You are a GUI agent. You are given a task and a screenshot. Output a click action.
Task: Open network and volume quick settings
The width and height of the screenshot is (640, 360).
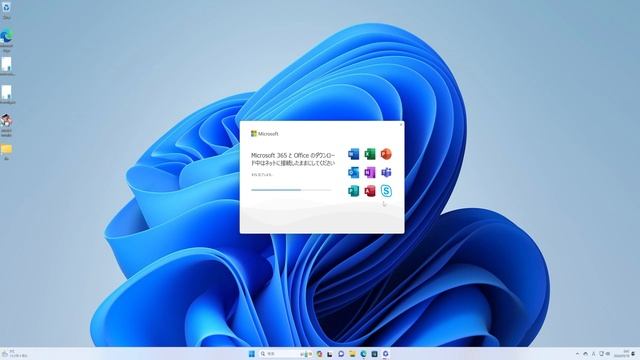tap(605, 353)
